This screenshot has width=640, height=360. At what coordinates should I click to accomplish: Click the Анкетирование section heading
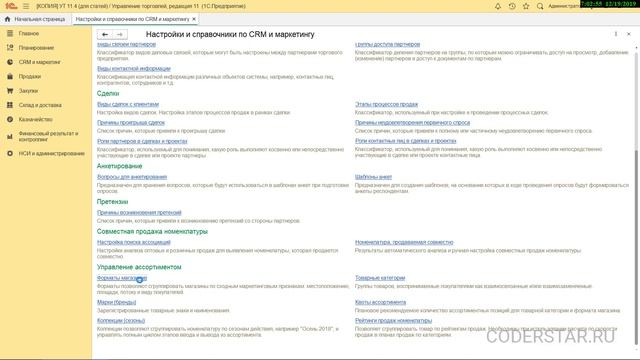120,166
